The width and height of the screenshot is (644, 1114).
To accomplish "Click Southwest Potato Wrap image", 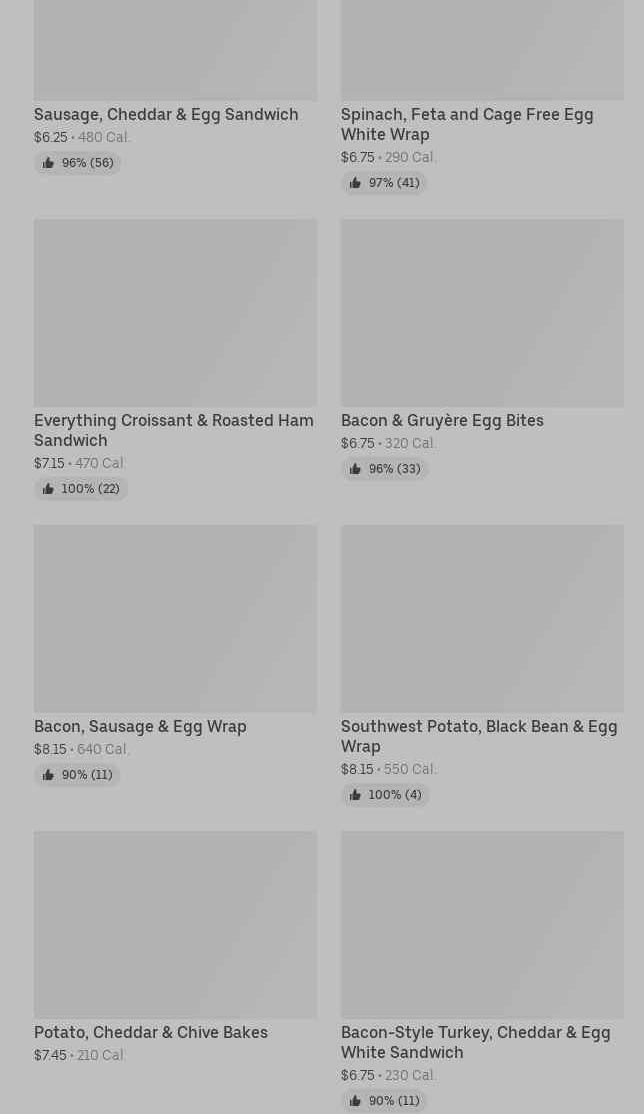I will [482, 619].
